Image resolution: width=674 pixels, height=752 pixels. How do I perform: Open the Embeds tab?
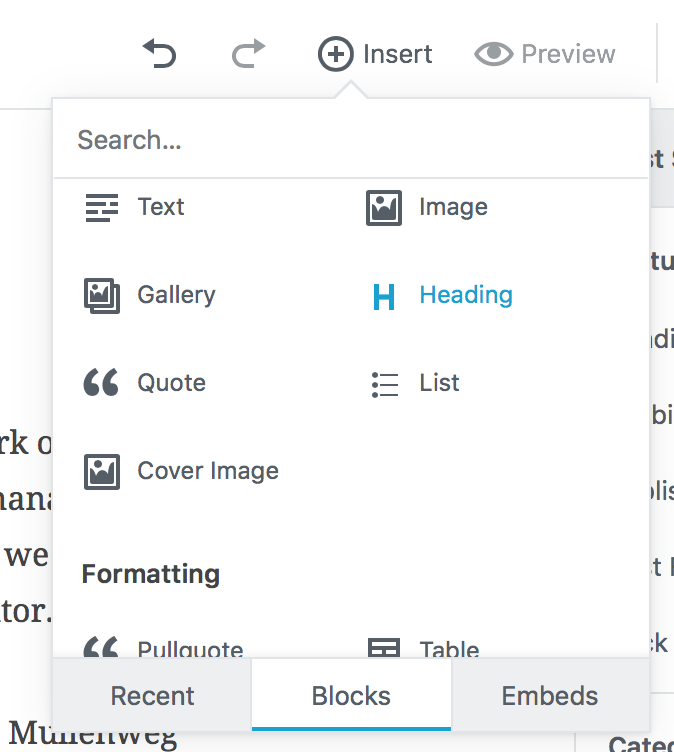(550, 696)
